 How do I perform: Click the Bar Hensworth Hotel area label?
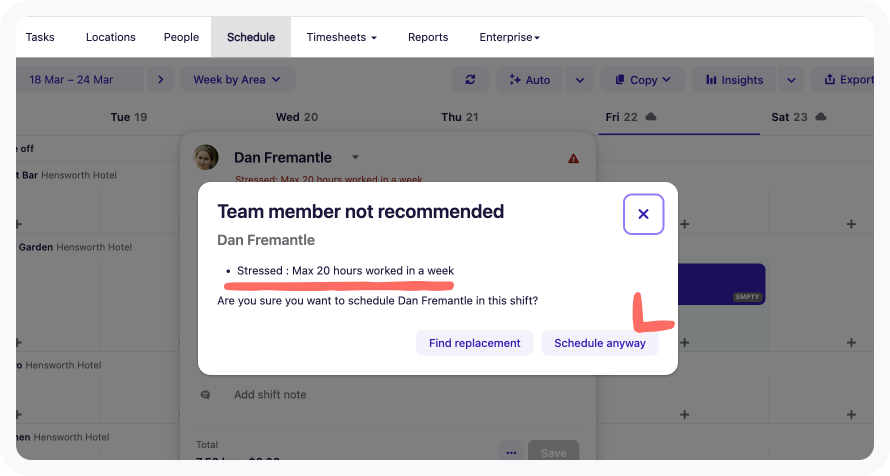(x=67, y=175)
